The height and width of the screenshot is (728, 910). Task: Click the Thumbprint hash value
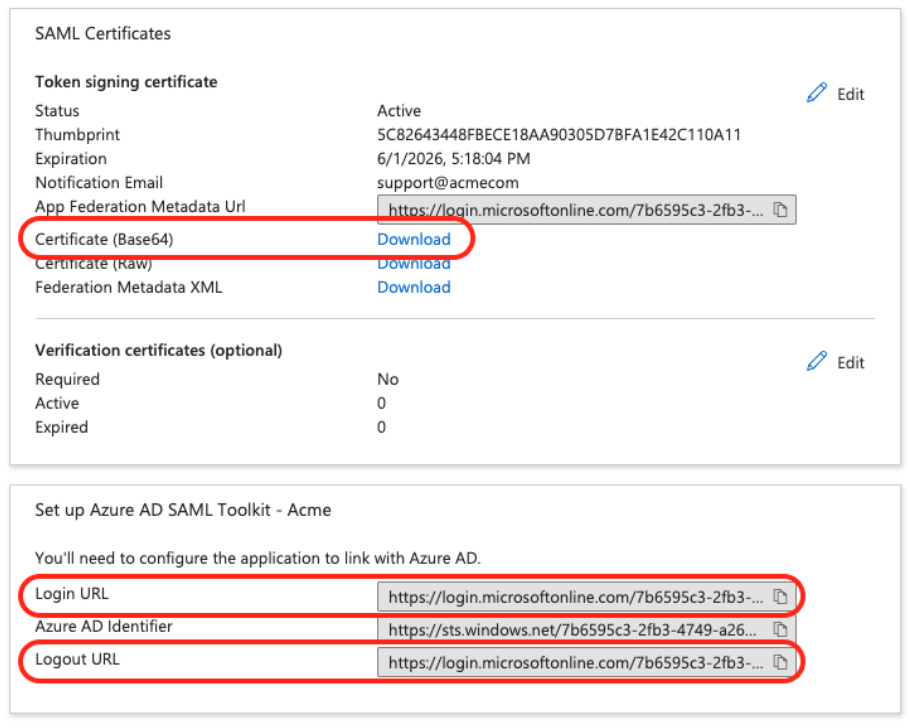[x=558, y=135]
